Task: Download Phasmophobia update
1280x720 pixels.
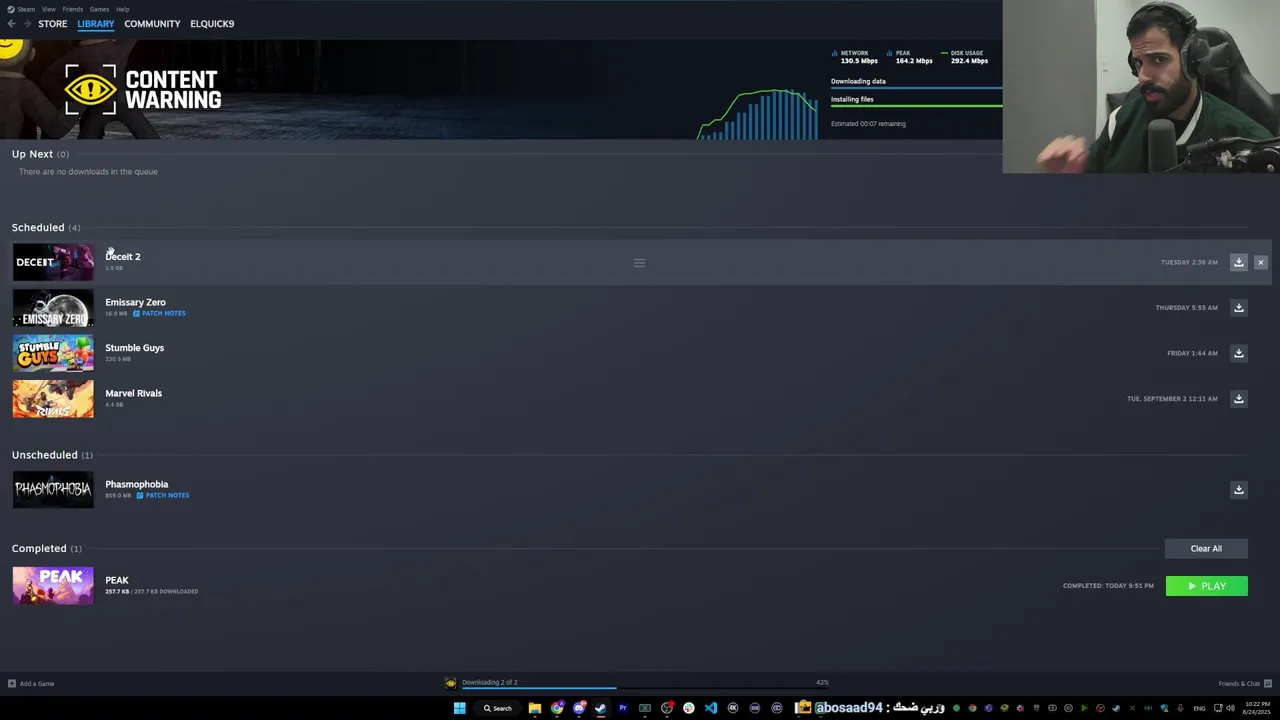Action: click(x=1238, y=490)
